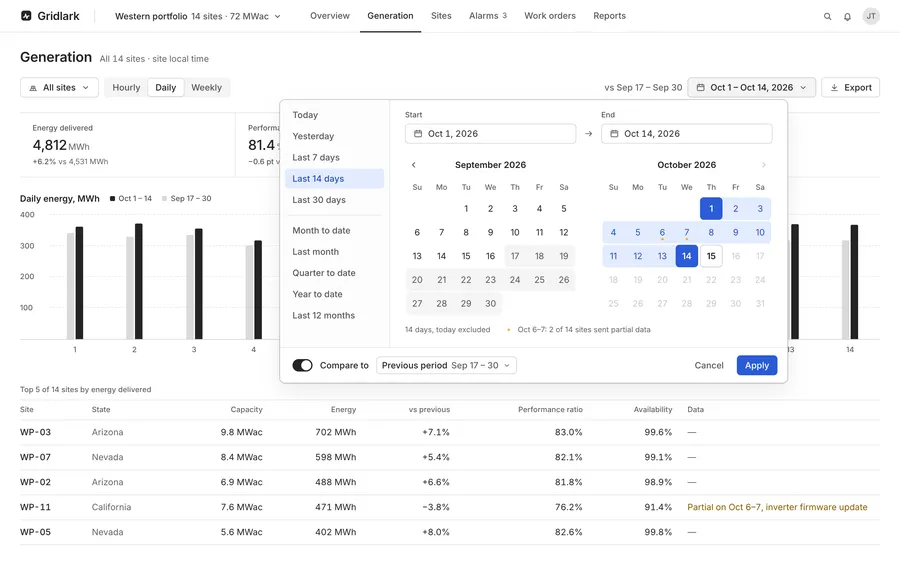This screenshot has width=900, height=562.
Task: Switch to the Overview tab
Action: 329,16
